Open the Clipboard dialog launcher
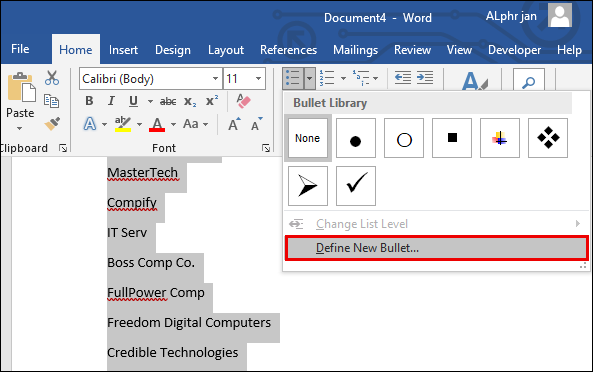 63,148
